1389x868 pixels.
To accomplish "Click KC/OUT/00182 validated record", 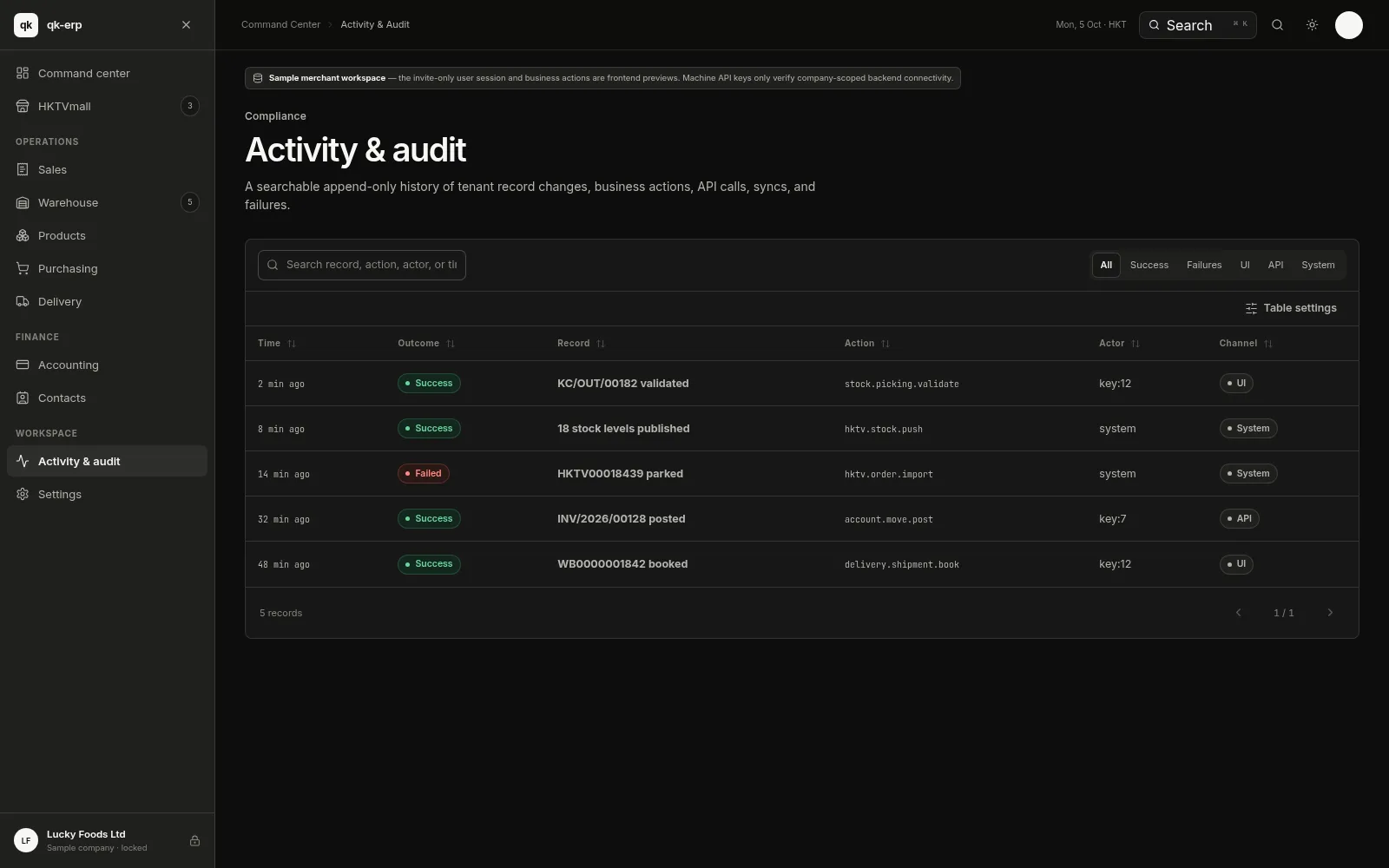I will 623,384.
